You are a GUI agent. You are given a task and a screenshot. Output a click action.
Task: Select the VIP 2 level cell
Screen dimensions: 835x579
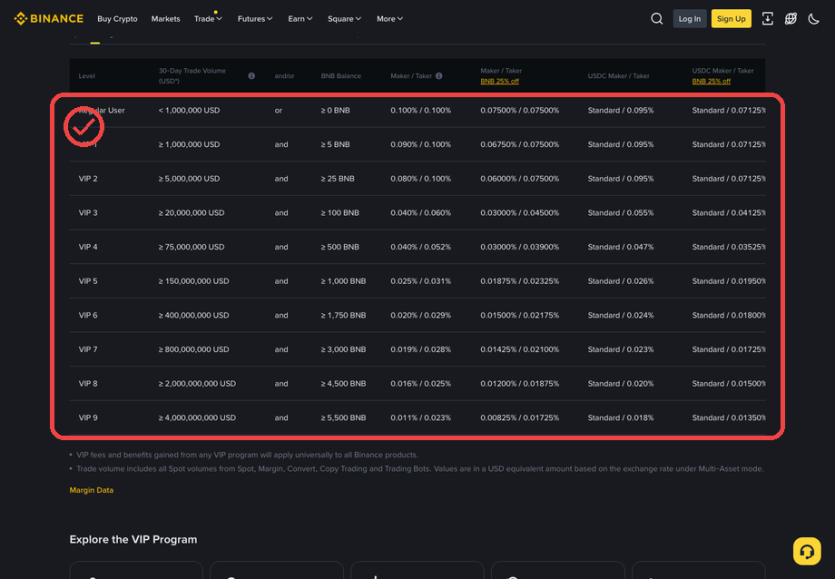point(88,178)
